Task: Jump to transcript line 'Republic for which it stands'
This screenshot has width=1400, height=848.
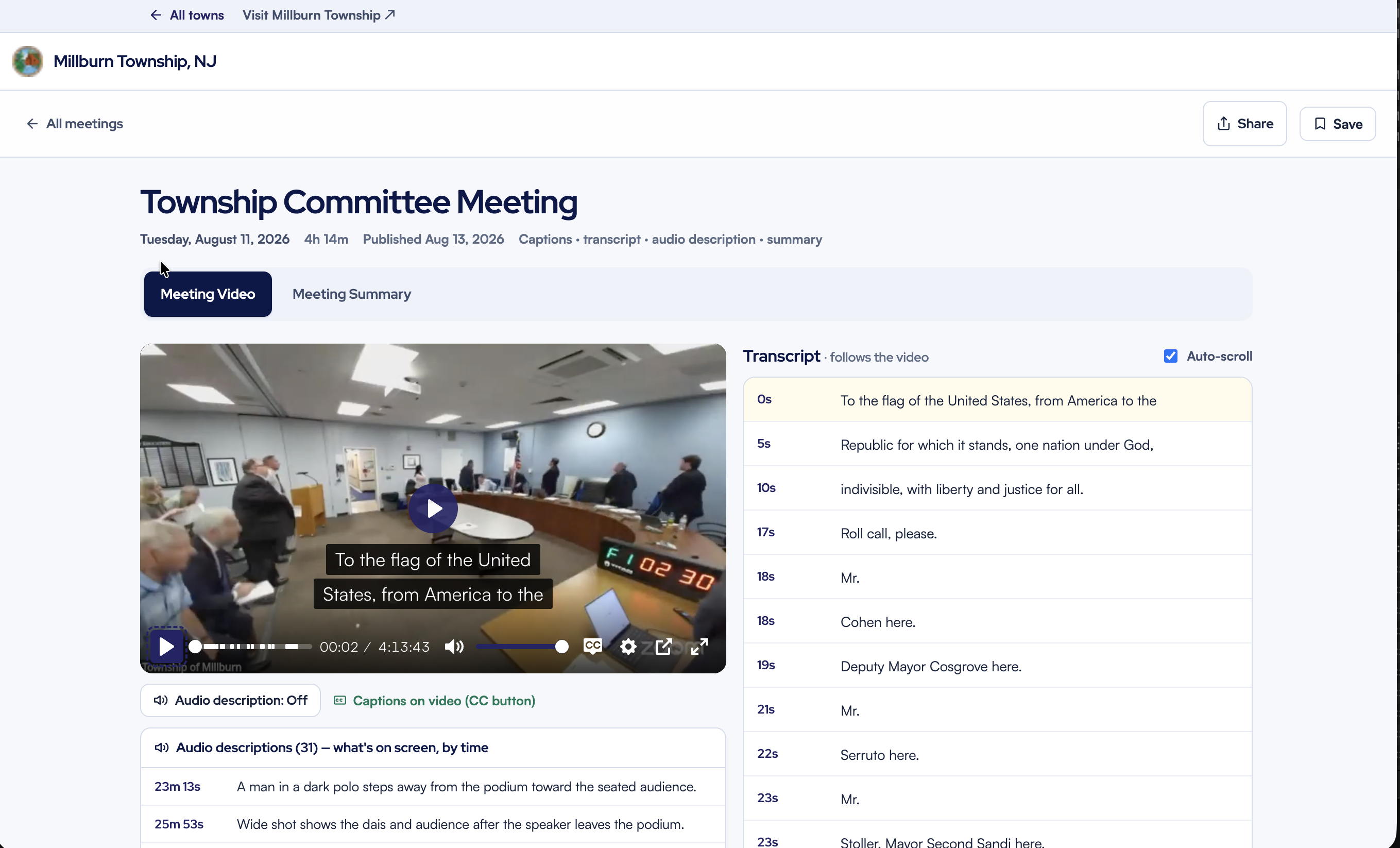Action: coord(997,445)
